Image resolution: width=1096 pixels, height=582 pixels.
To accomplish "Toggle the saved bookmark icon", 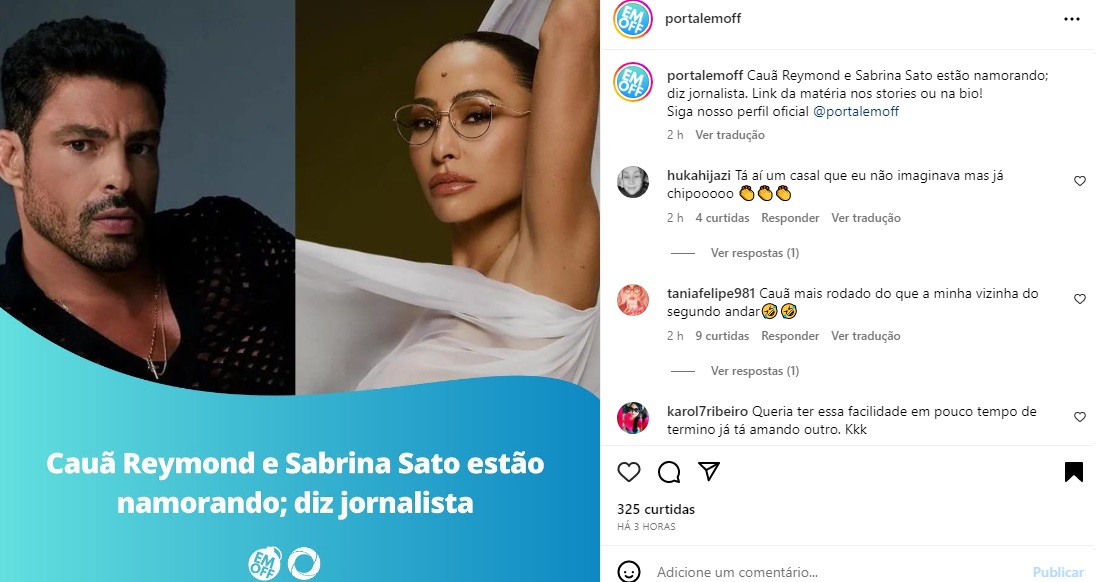I will (1074, 472).
